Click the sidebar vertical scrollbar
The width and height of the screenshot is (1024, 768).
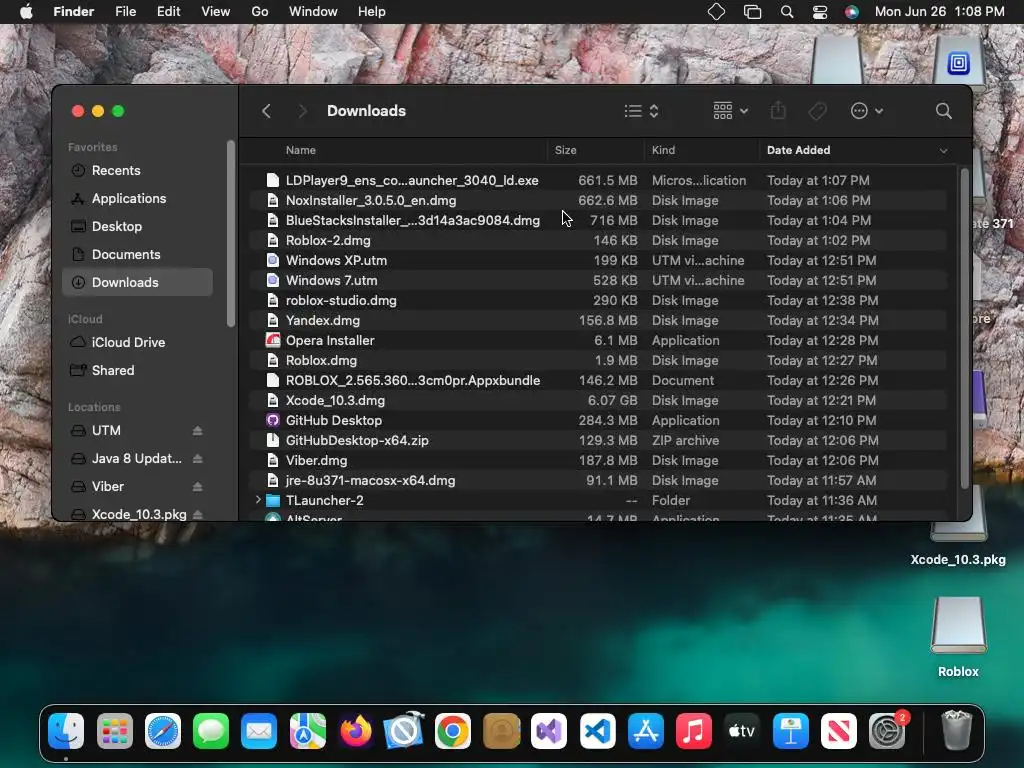231,234
